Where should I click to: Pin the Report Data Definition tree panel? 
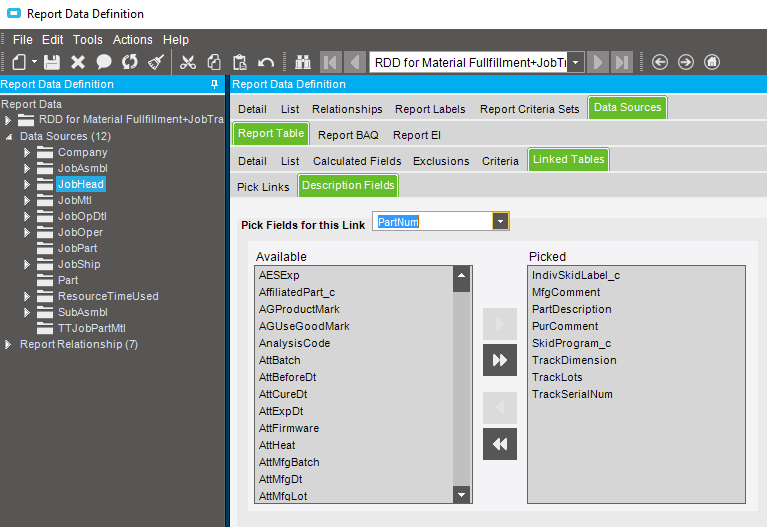click(214, 84)
